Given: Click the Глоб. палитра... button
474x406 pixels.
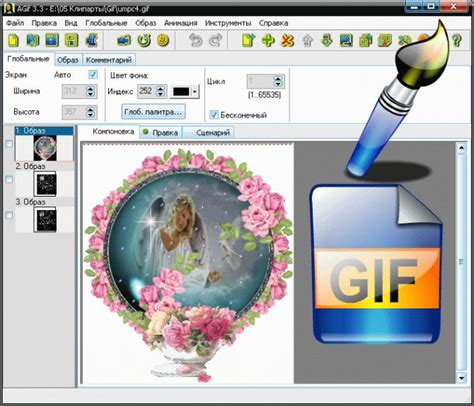Looking at the screenshot, I should 153,112.
